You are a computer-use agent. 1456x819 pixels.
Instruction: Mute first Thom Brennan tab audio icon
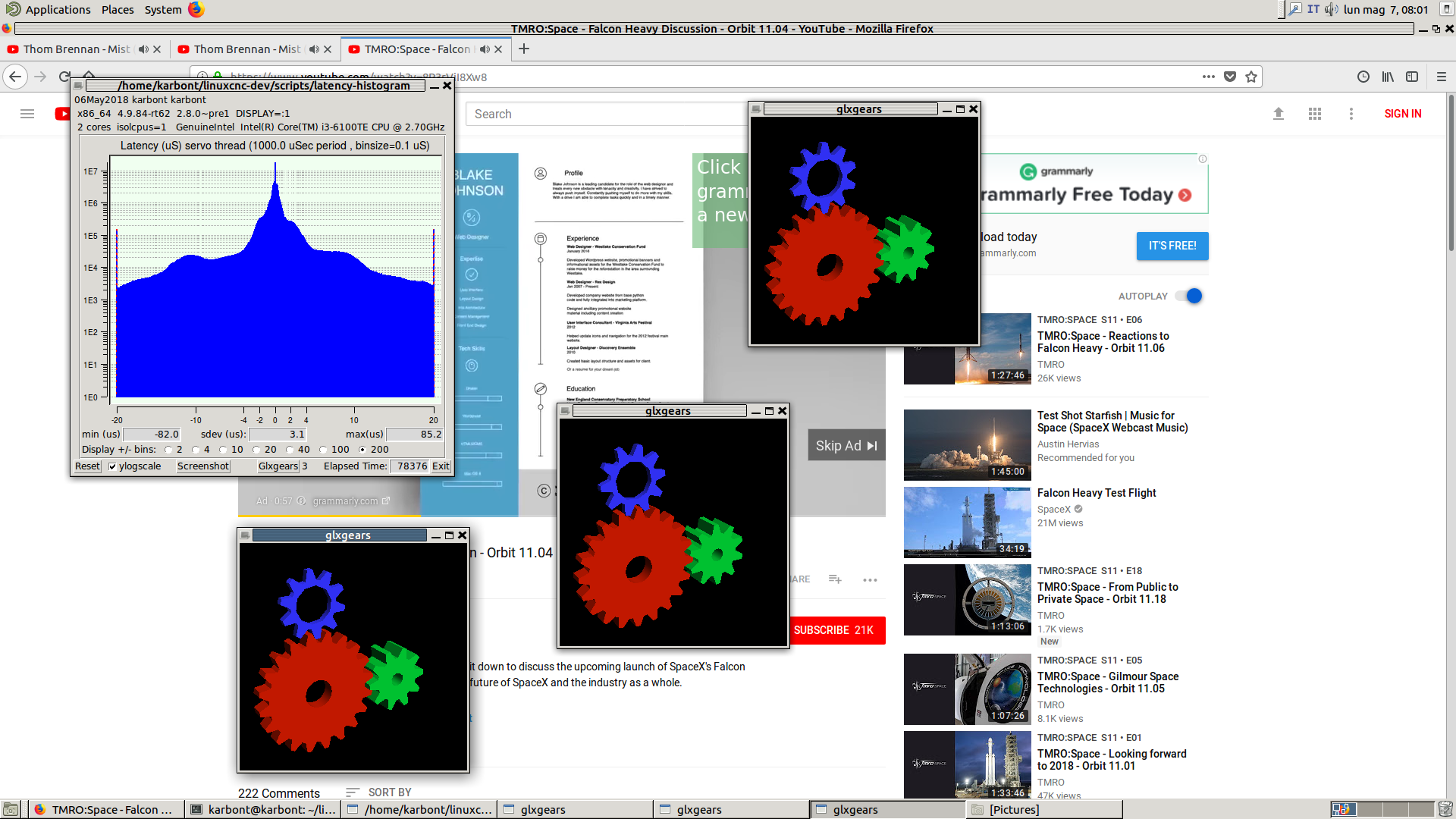143,49
